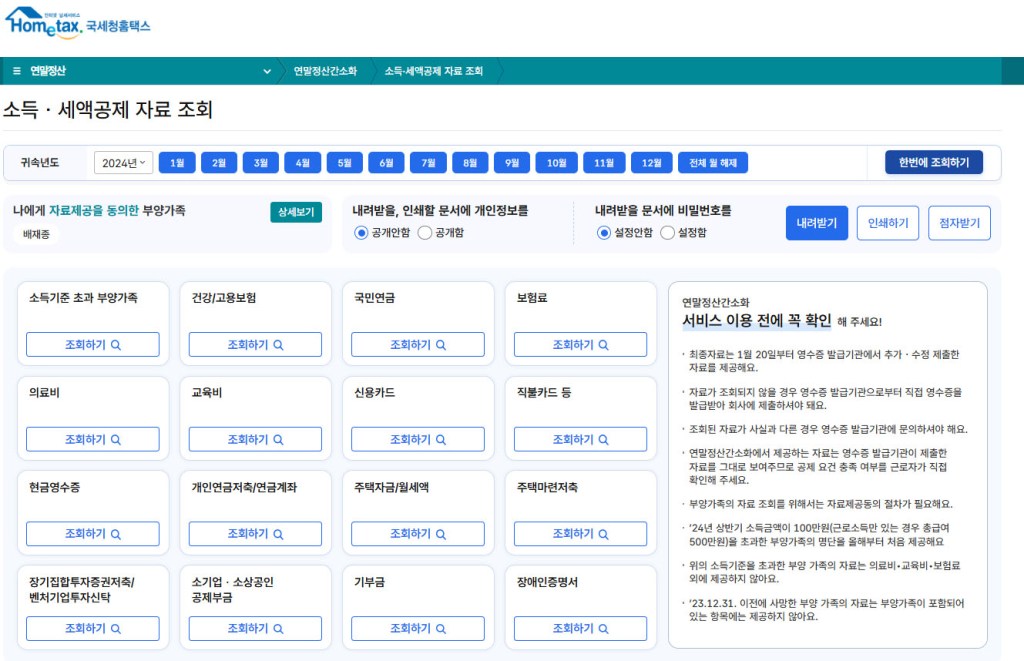Viewport: 1024px width, 661px height.
Task: Open the 상세보기 for dependents
Action: (295, 212)
